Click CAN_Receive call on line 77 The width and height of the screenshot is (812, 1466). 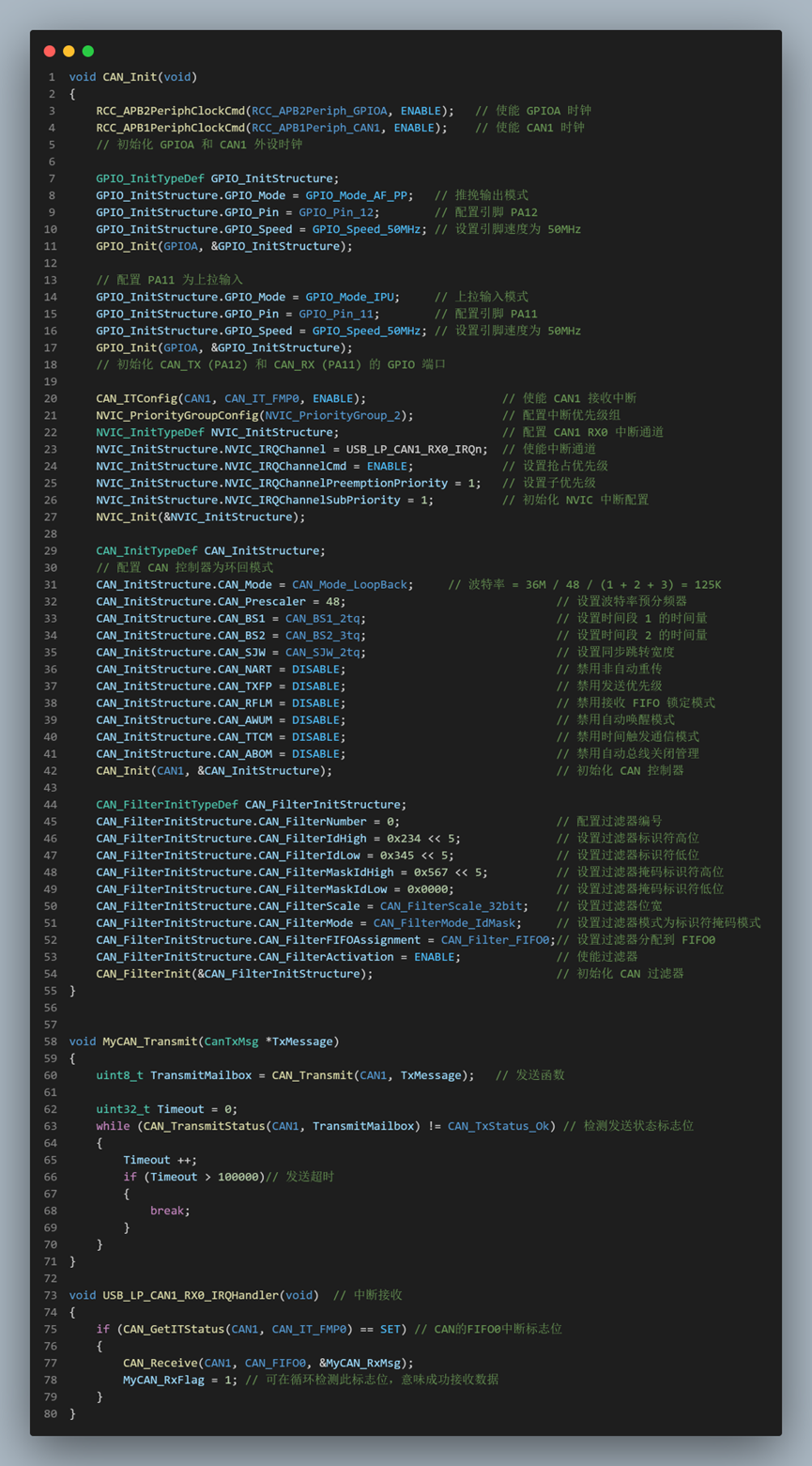pos(160,1363)
